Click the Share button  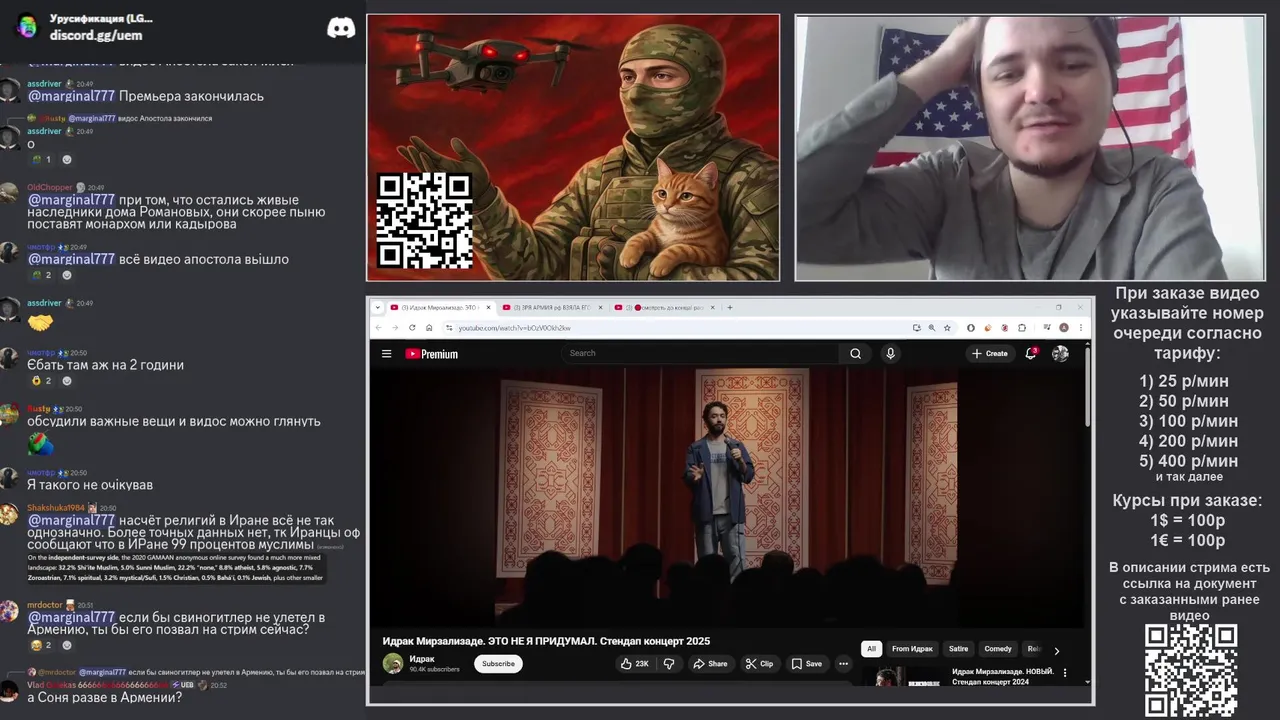(709, 663)
